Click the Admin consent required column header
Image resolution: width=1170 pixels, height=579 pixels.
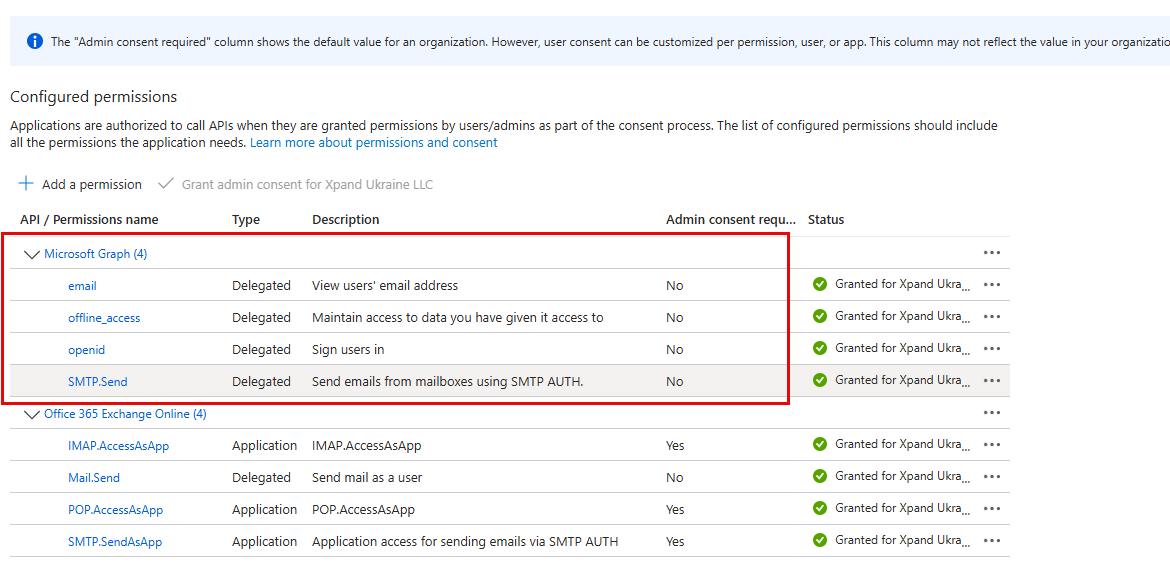click(730, 220)
